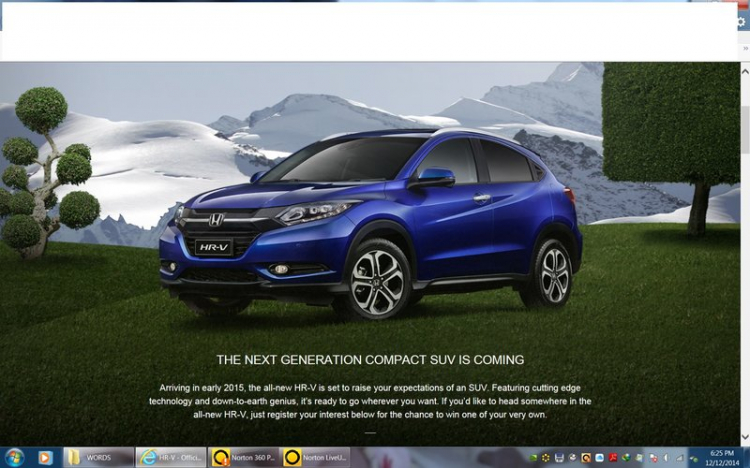Open Norton 360 taskbar window
The image size is (750, 468).
click(243, 457)
